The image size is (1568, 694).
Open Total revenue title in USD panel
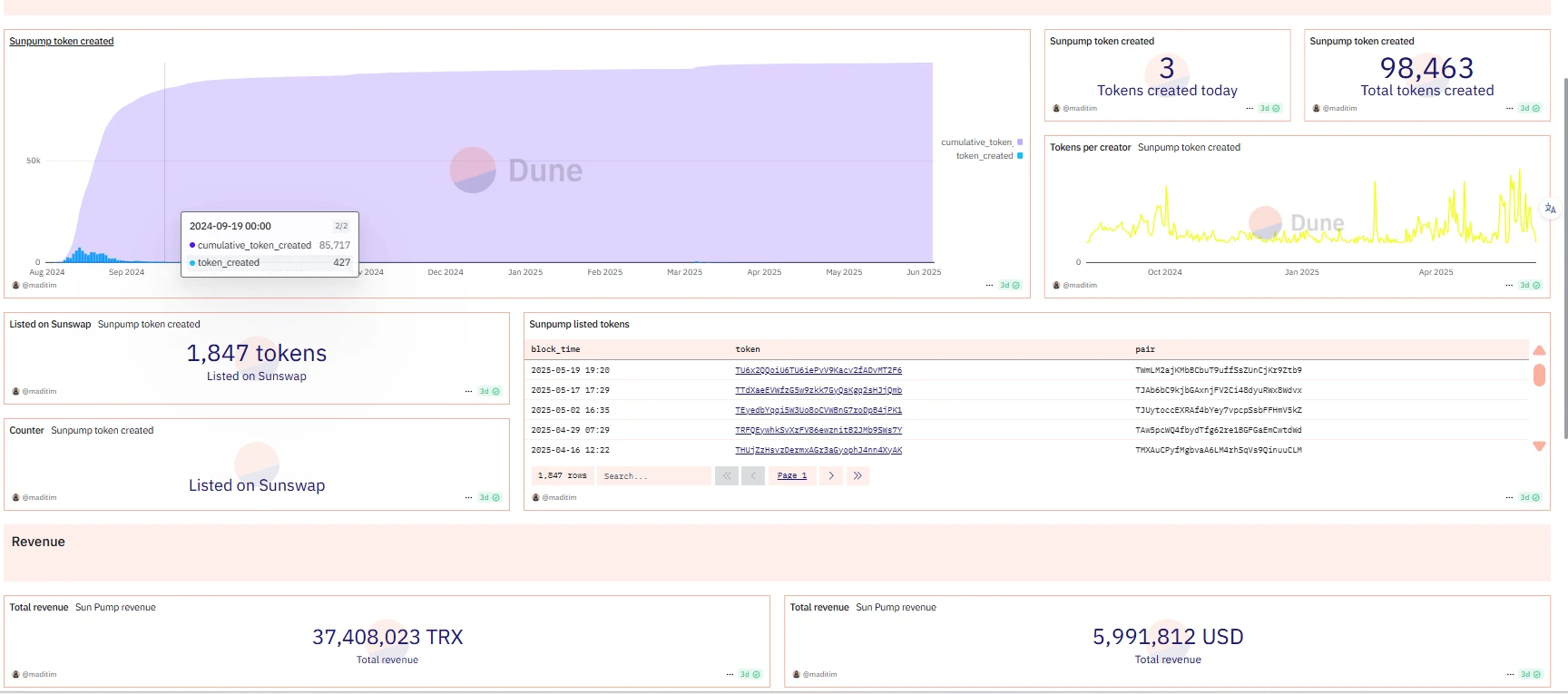click(x=819, y=607)
